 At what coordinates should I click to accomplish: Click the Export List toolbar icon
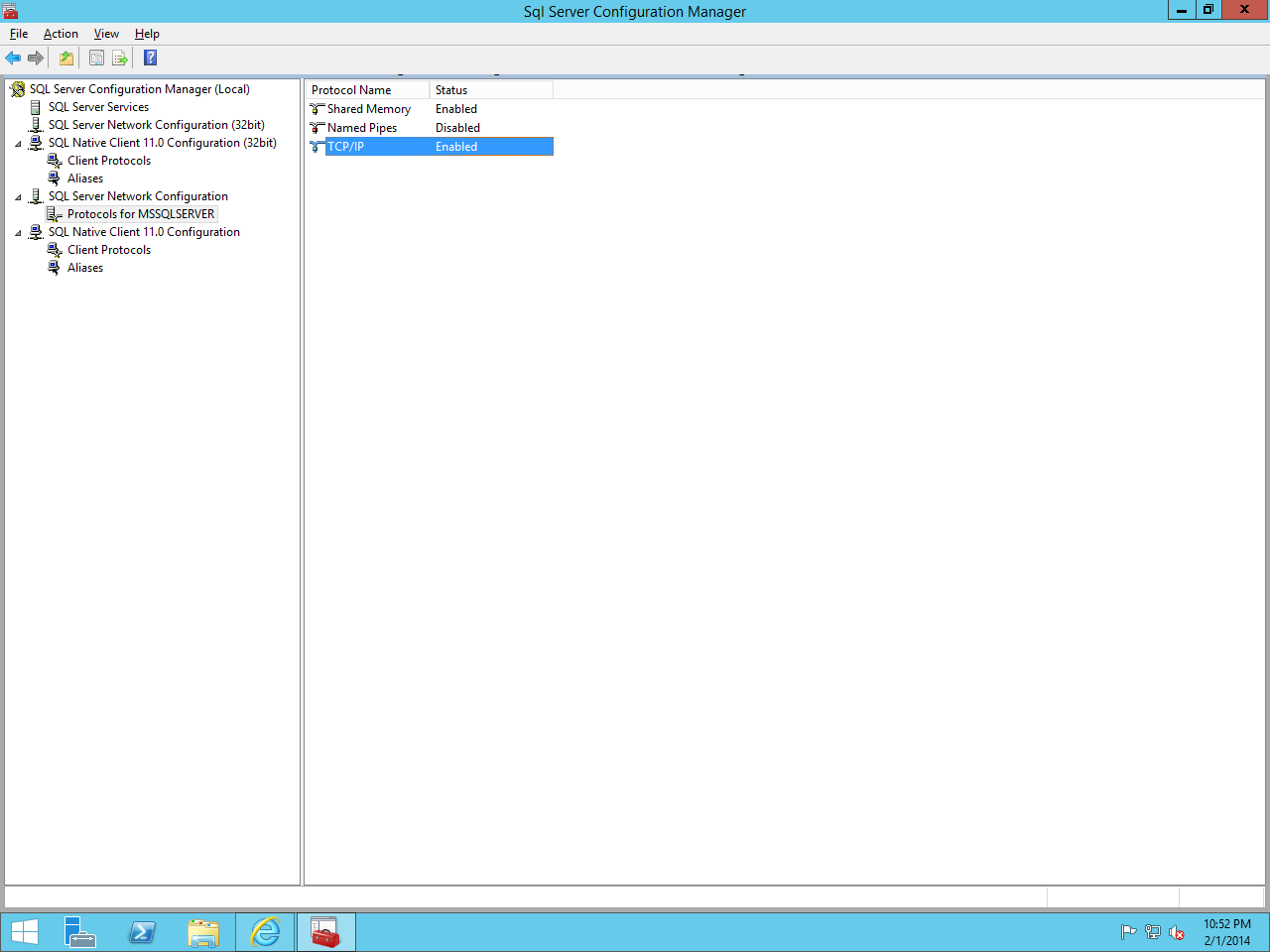[x=120, y=59]
